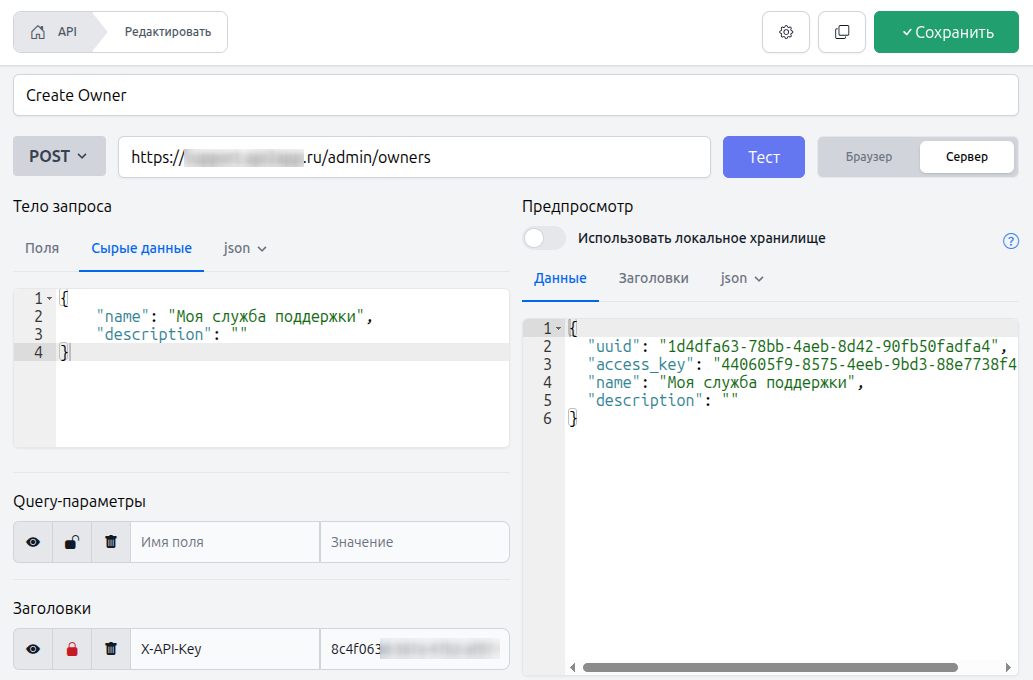Click the preview scrollbar right arrow

tap(1008, 667)
